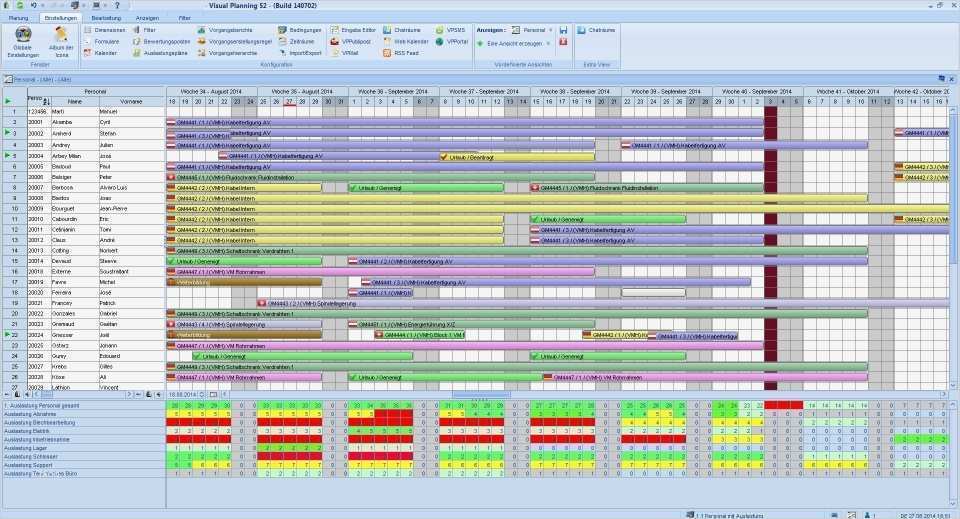Image resolution: width=960 pixels, height=519 pixels.
Task: Open Formulare configuration
Action: click(x=102, y=42)
